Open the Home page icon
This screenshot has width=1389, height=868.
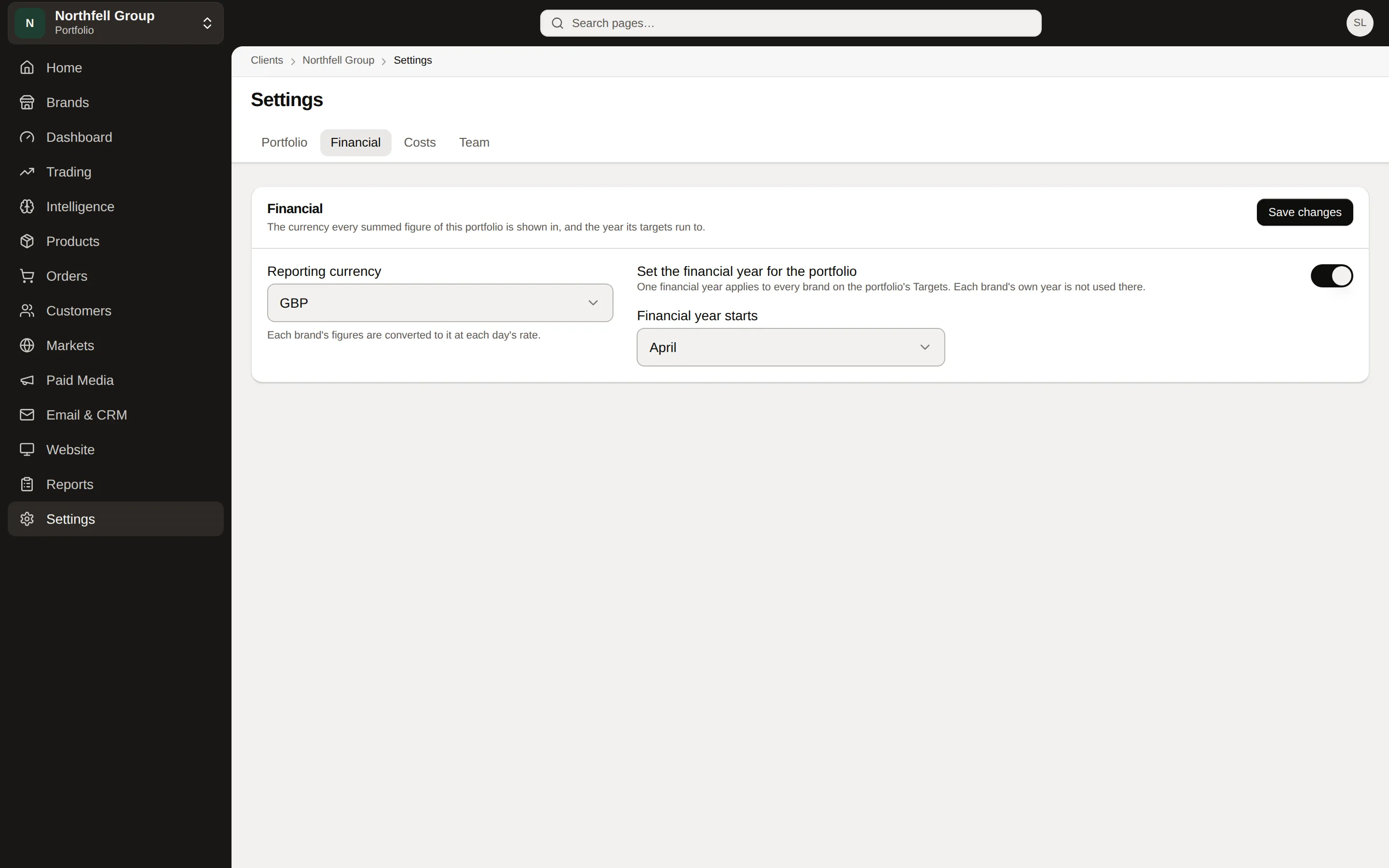pyautogui.click(x=27, y=68)
